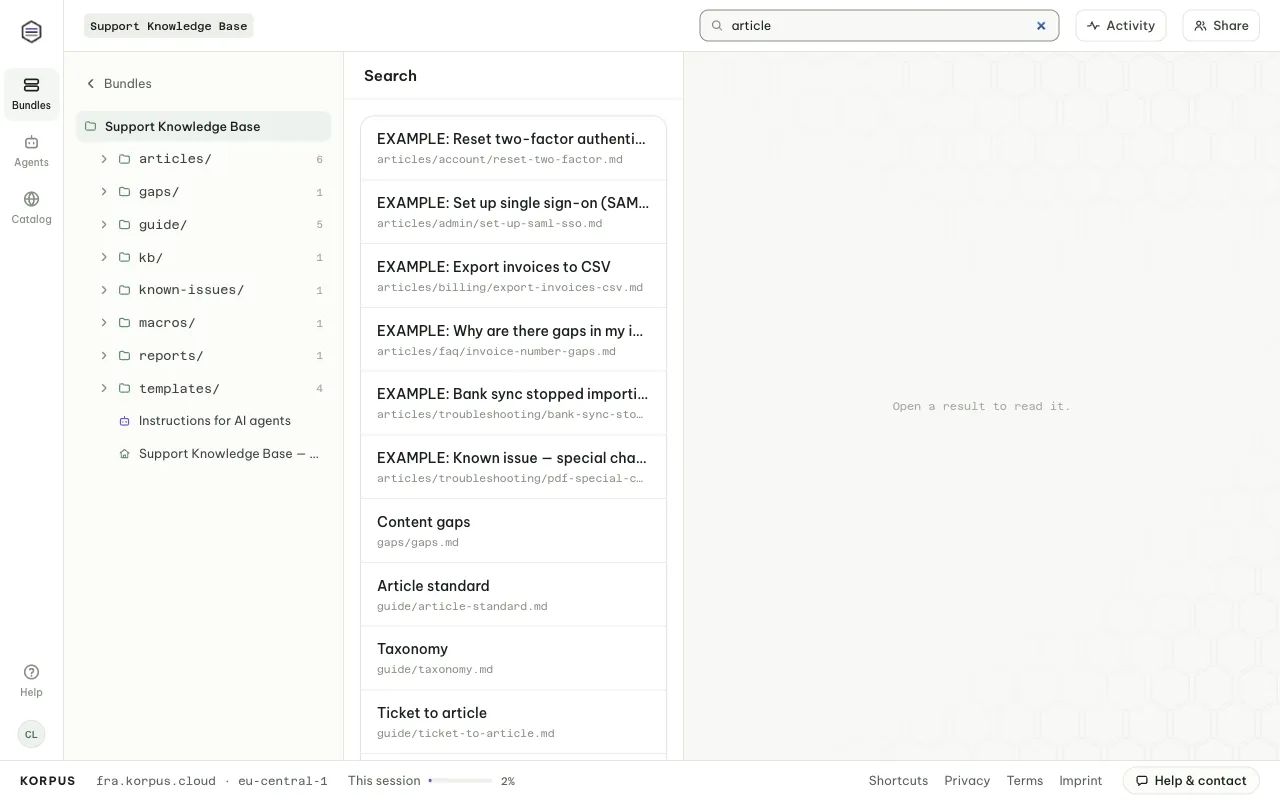Click fra.korpus.cloud server label
The height and width of the screenshot is (800, 1280).
(x=156, y=781)
